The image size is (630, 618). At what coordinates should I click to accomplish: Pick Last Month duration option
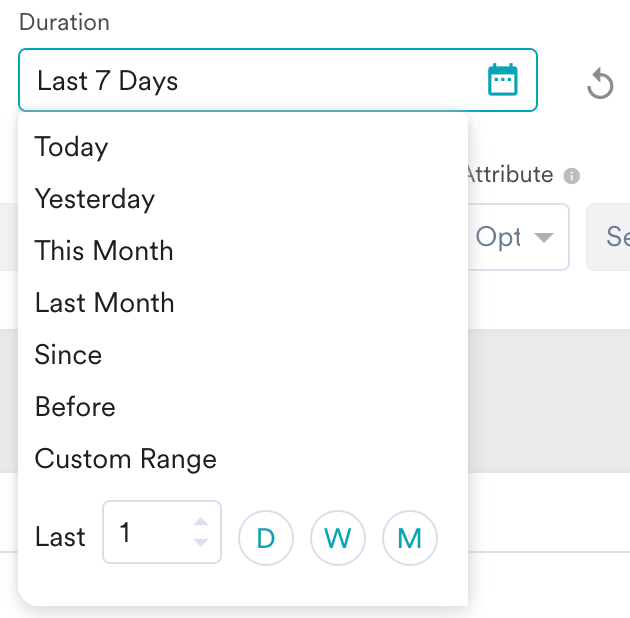coord(104,303)
